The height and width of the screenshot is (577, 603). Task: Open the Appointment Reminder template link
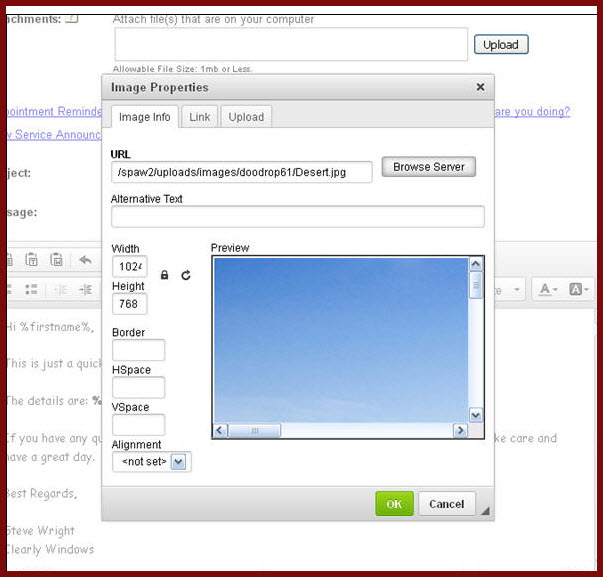click(x=54, y=111)
